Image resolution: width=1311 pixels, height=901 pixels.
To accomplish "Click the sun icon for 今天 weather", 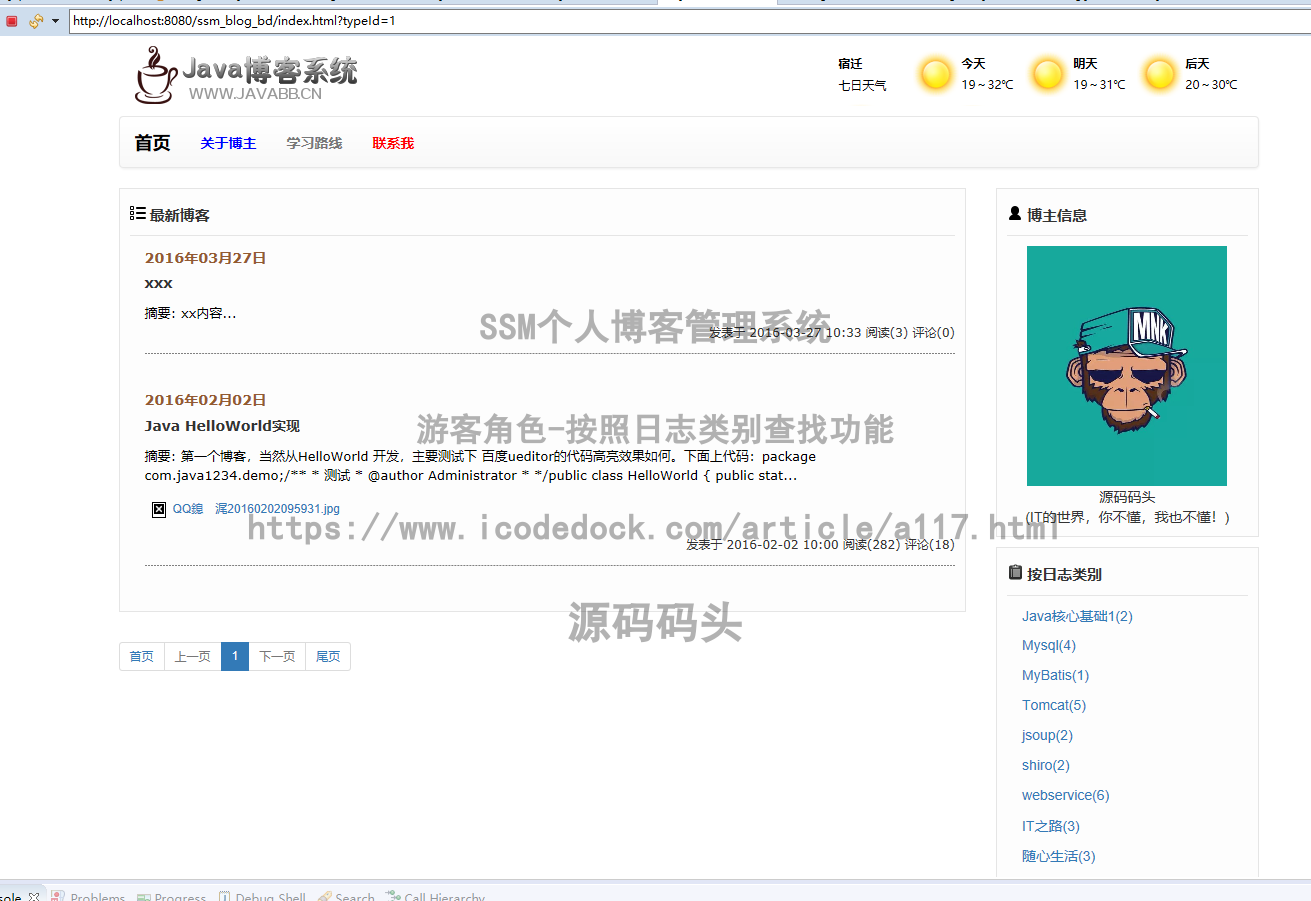I will [x=935, y=74].
